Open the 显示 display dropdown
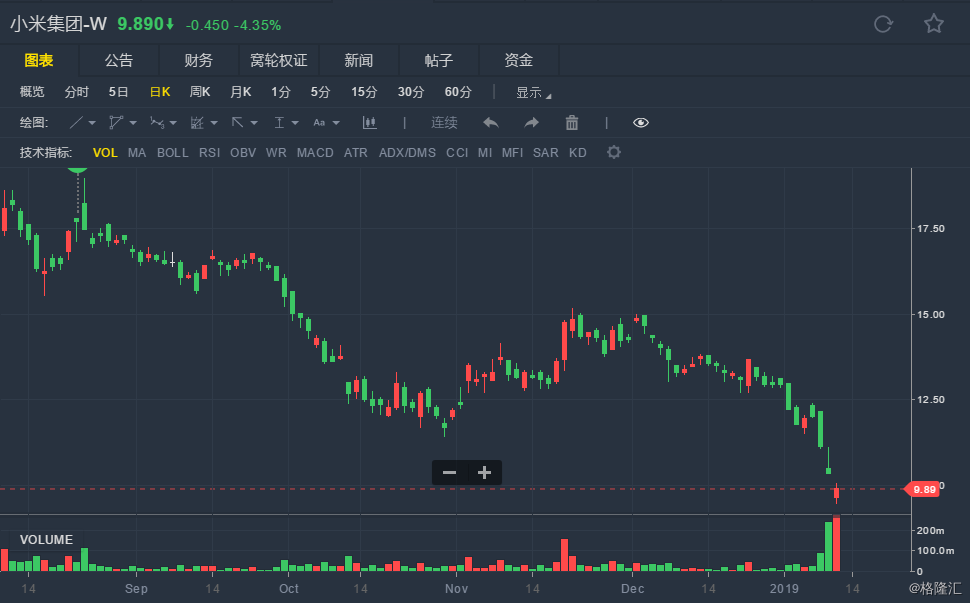 point(533,93)
